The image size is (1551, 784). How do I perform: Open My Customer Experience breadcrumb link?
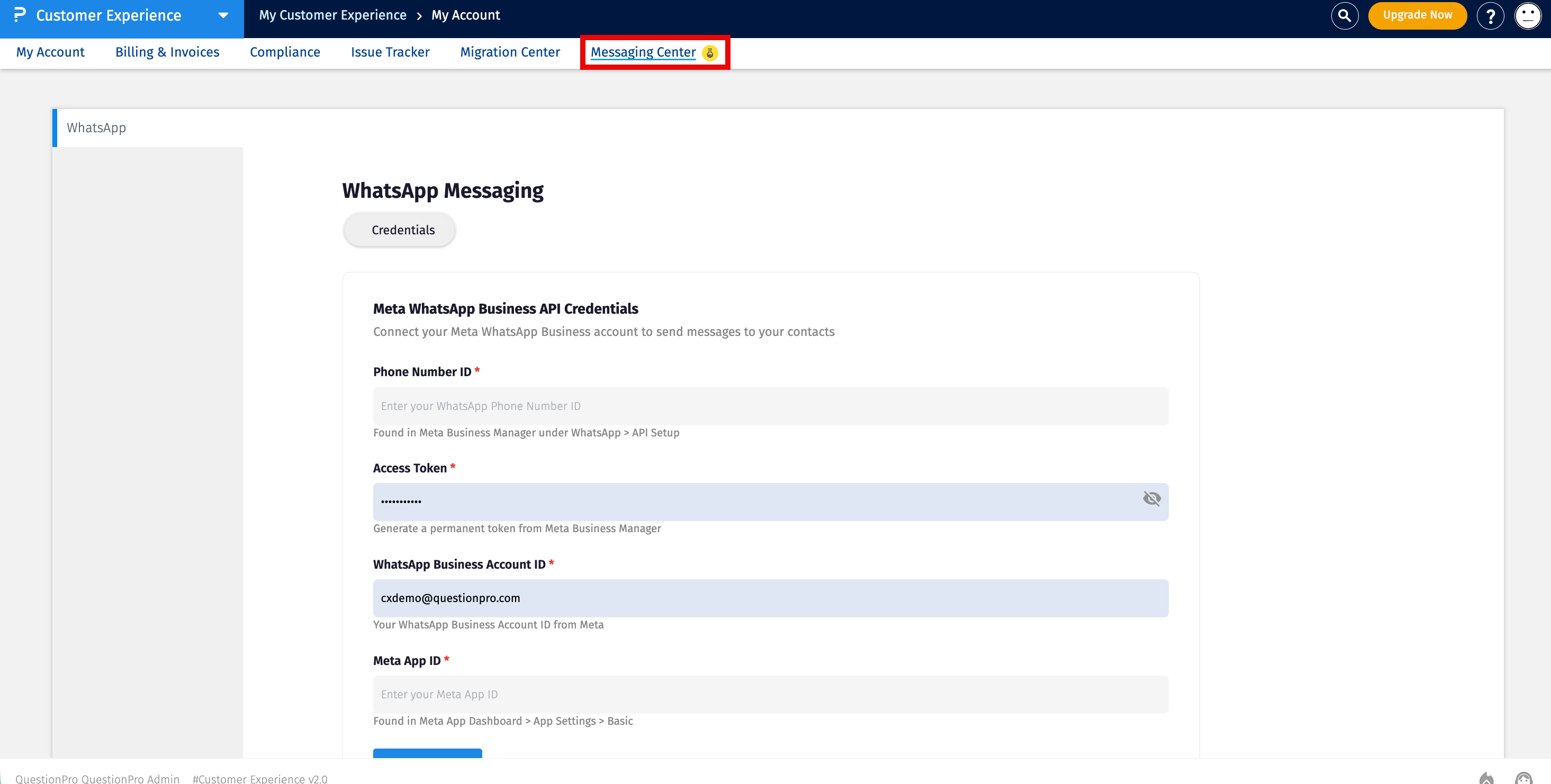click(333, 15)
